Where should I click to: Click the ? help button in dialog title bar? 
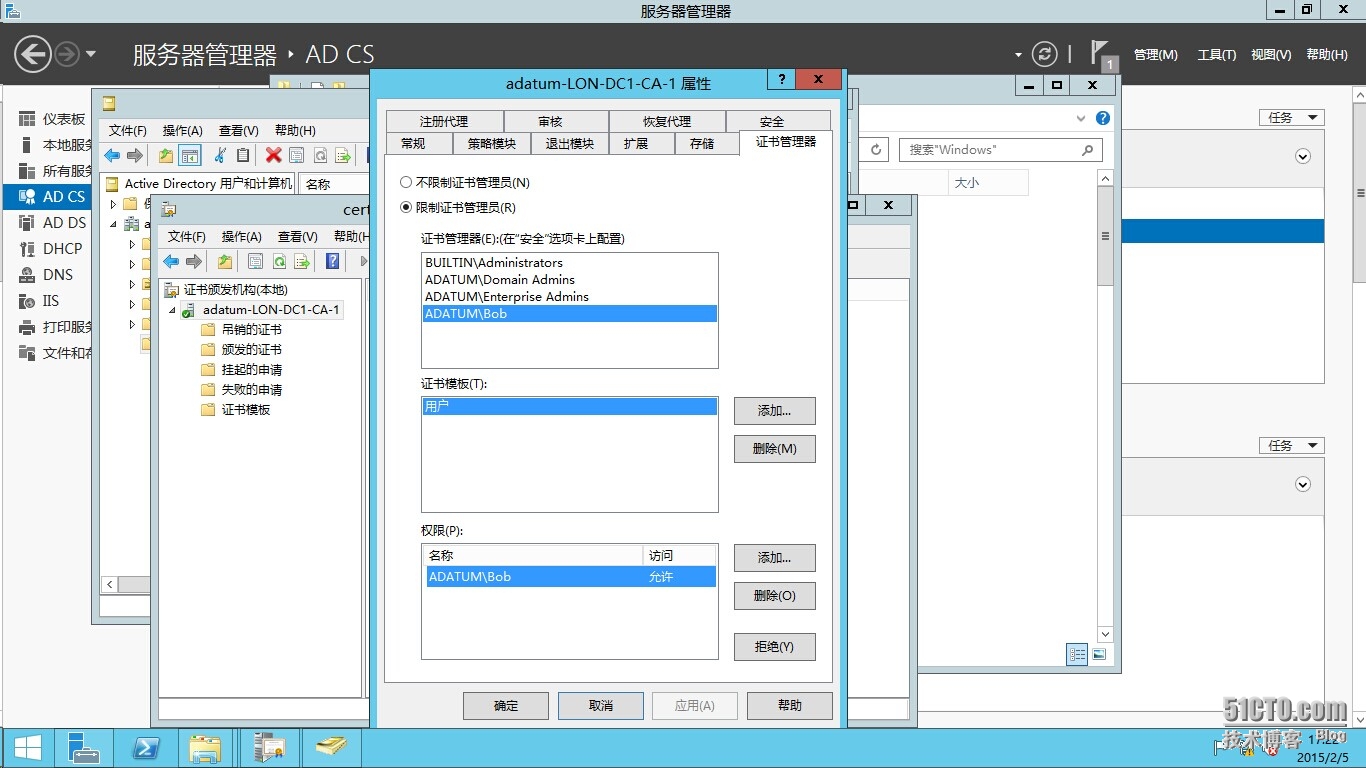(781, 80)
